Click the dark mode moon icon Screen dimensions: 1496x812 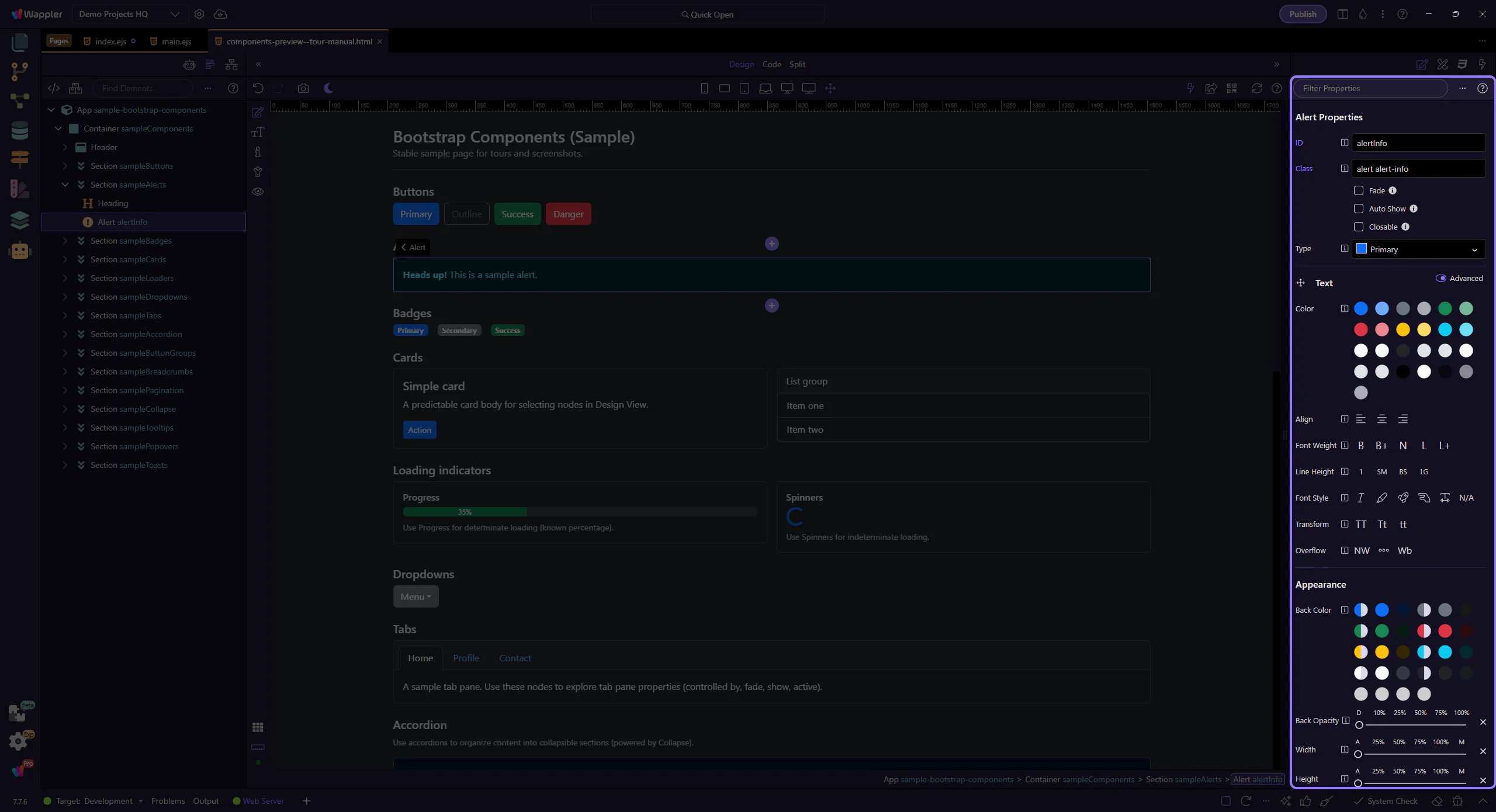[328, 88]
